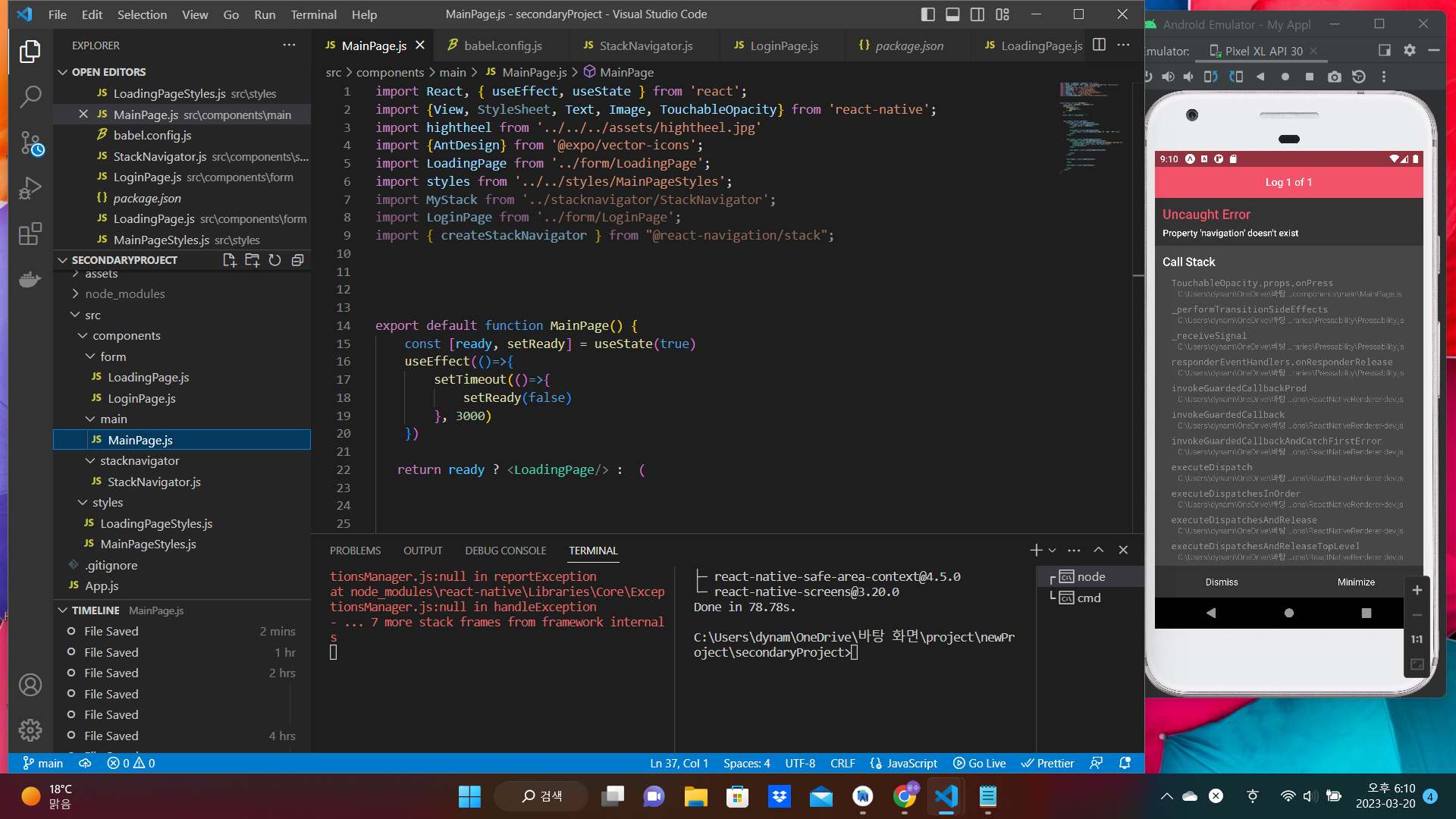The height and width of the screenshot is (819, 1456).
Task: Refresh the SECONDARYPROJECT explorer
Action: 275,260
